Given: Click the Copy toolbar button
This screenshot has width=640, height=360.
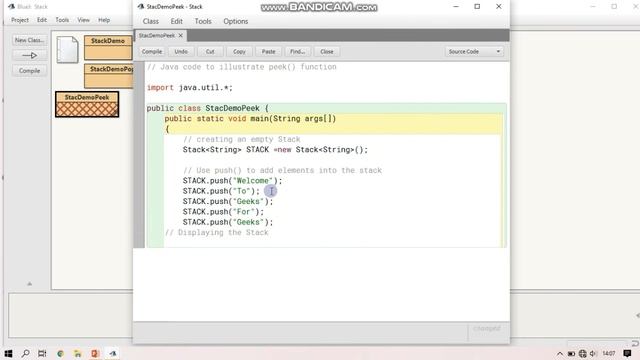Looking at the screenshot, I should click(239, 51).
